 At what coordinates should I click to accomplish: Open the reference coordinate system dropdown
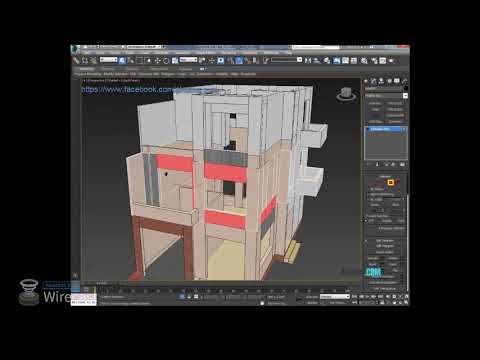(x=188, y=60)
